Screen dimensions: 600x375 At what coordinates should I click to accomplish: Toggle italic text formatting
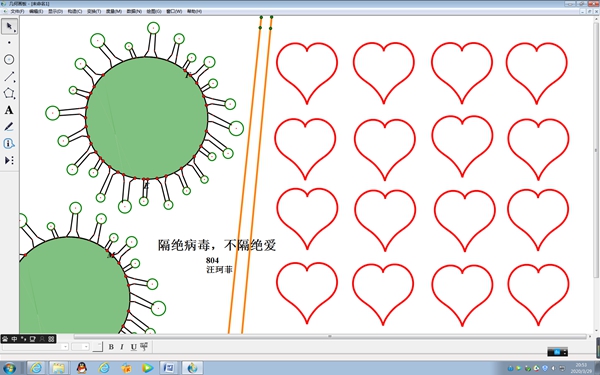[122, 347]
